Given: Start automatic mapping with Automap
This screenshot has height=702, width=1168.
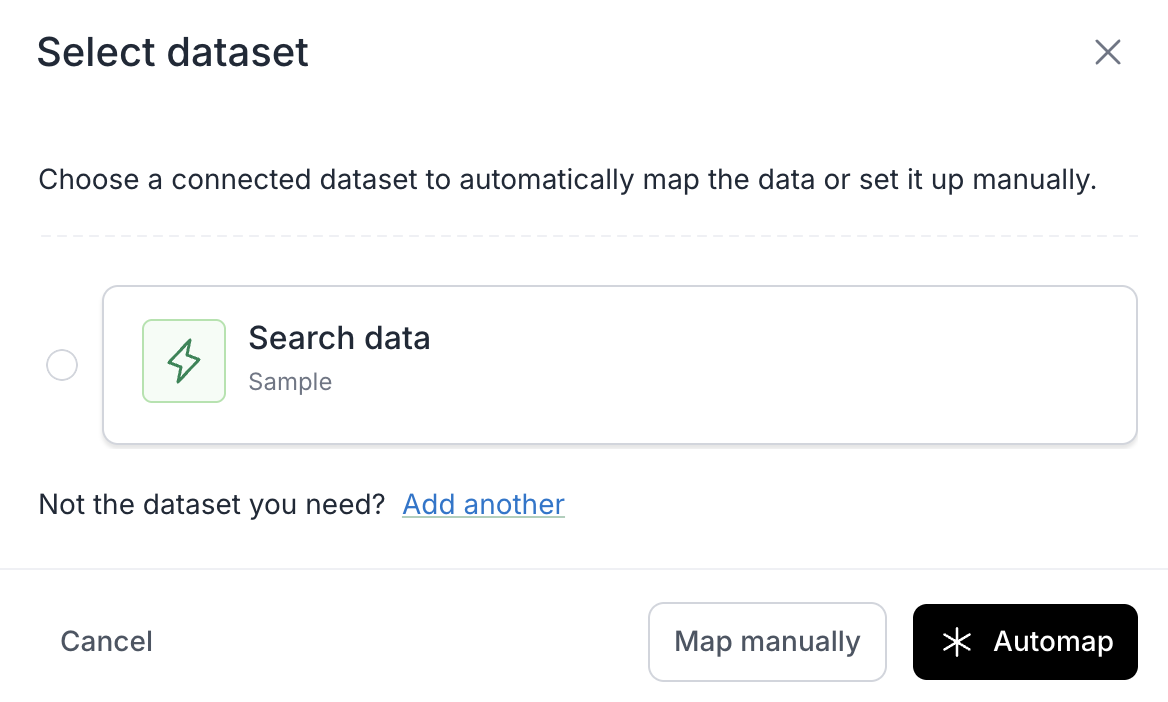Looking at the screenshot, I should [x=1025, y=642].
